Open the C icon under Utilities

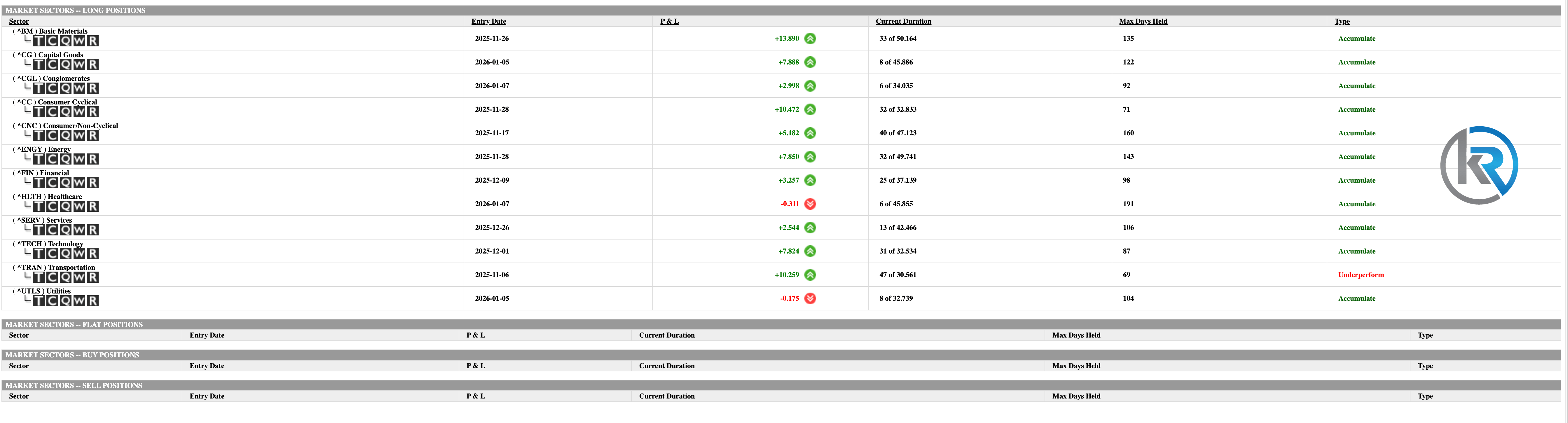coord(52,301)
